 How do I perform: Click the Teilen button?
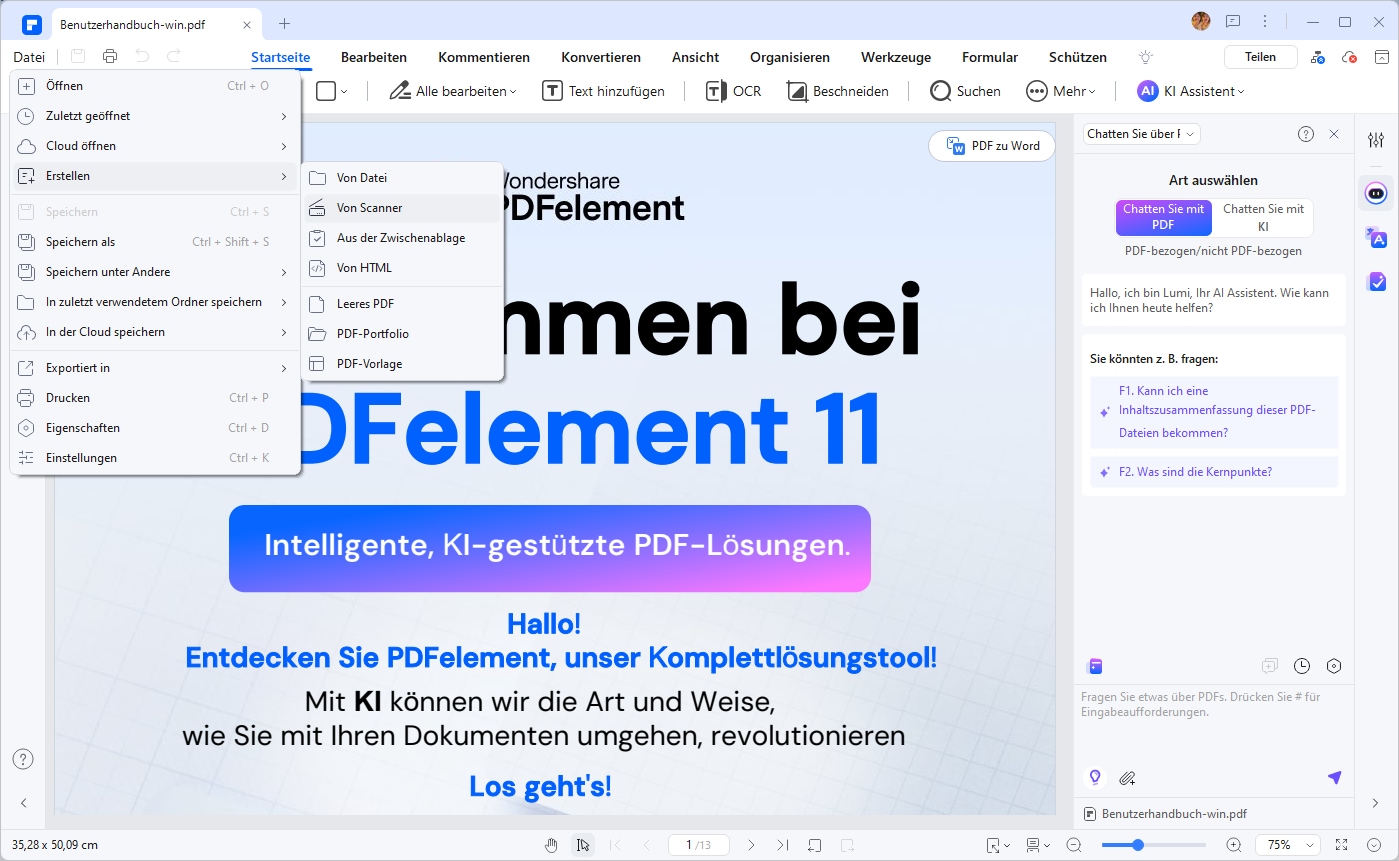point(1260,57)
